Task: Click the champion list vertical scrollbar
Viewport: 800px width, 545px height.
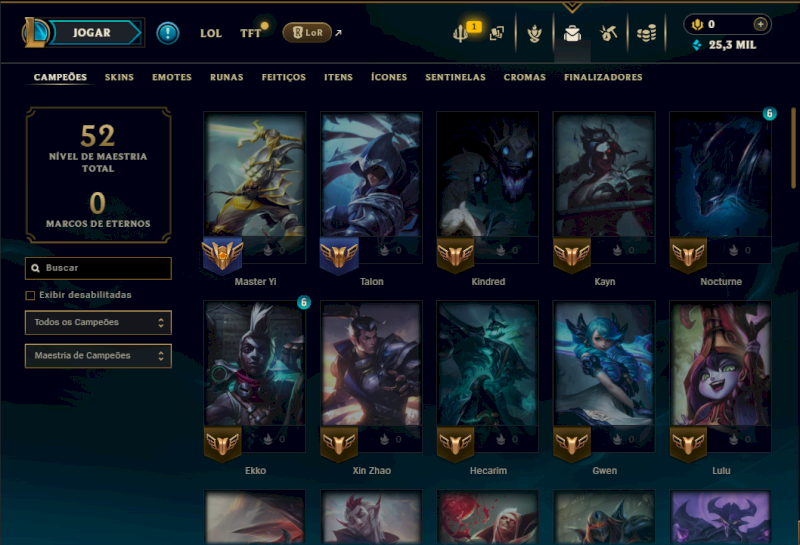Action: point(793,148)
